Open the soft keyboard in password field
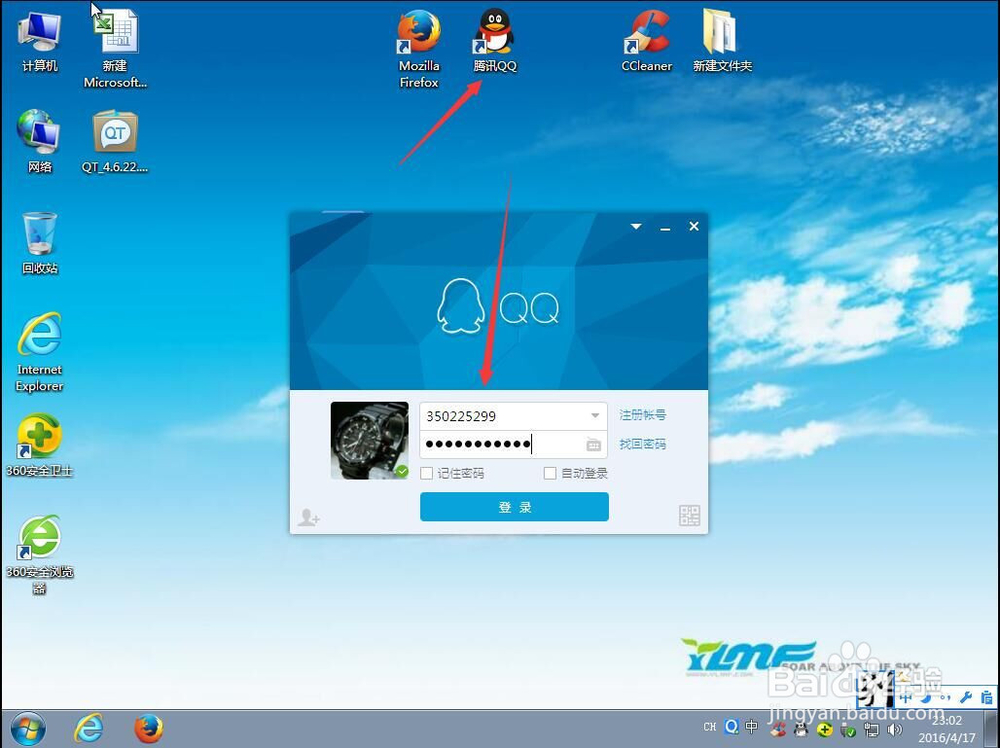 coord(594,444)
